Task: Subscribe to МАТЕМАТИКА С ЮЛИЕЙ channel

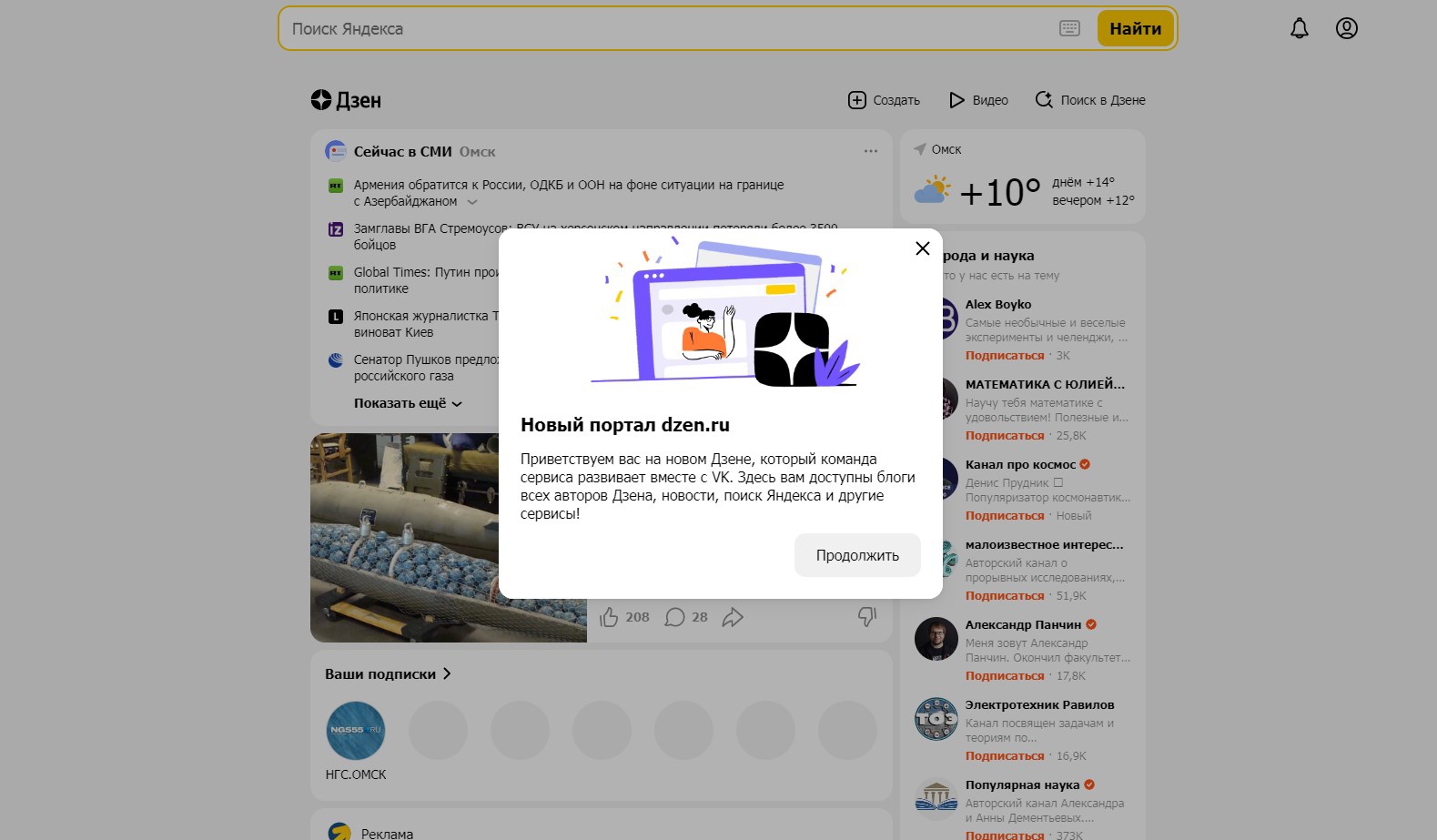Action: click(x=1005, y=436)
